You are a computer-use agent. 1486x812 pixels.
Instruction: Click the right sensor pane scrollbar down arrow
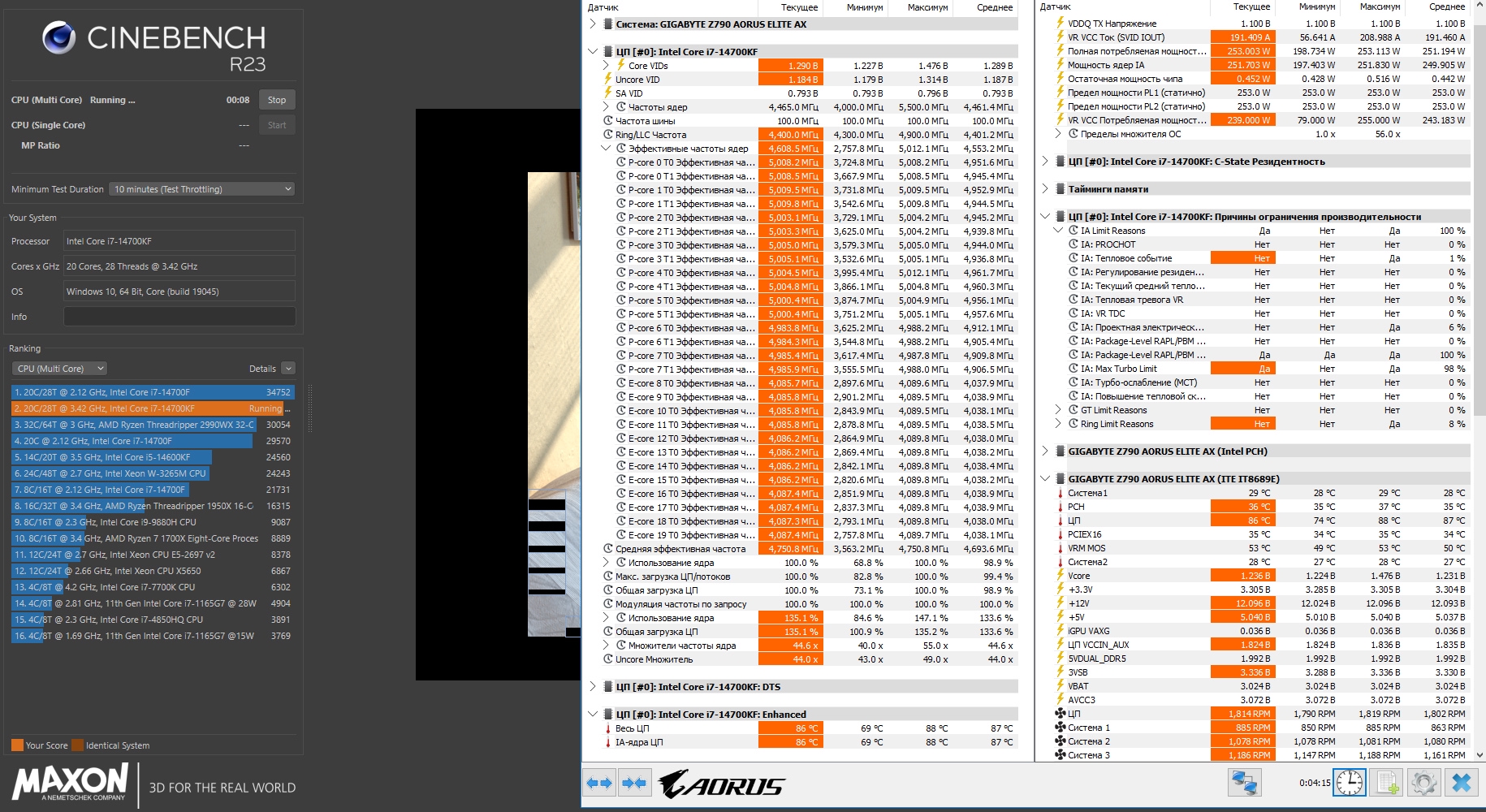1479,754
